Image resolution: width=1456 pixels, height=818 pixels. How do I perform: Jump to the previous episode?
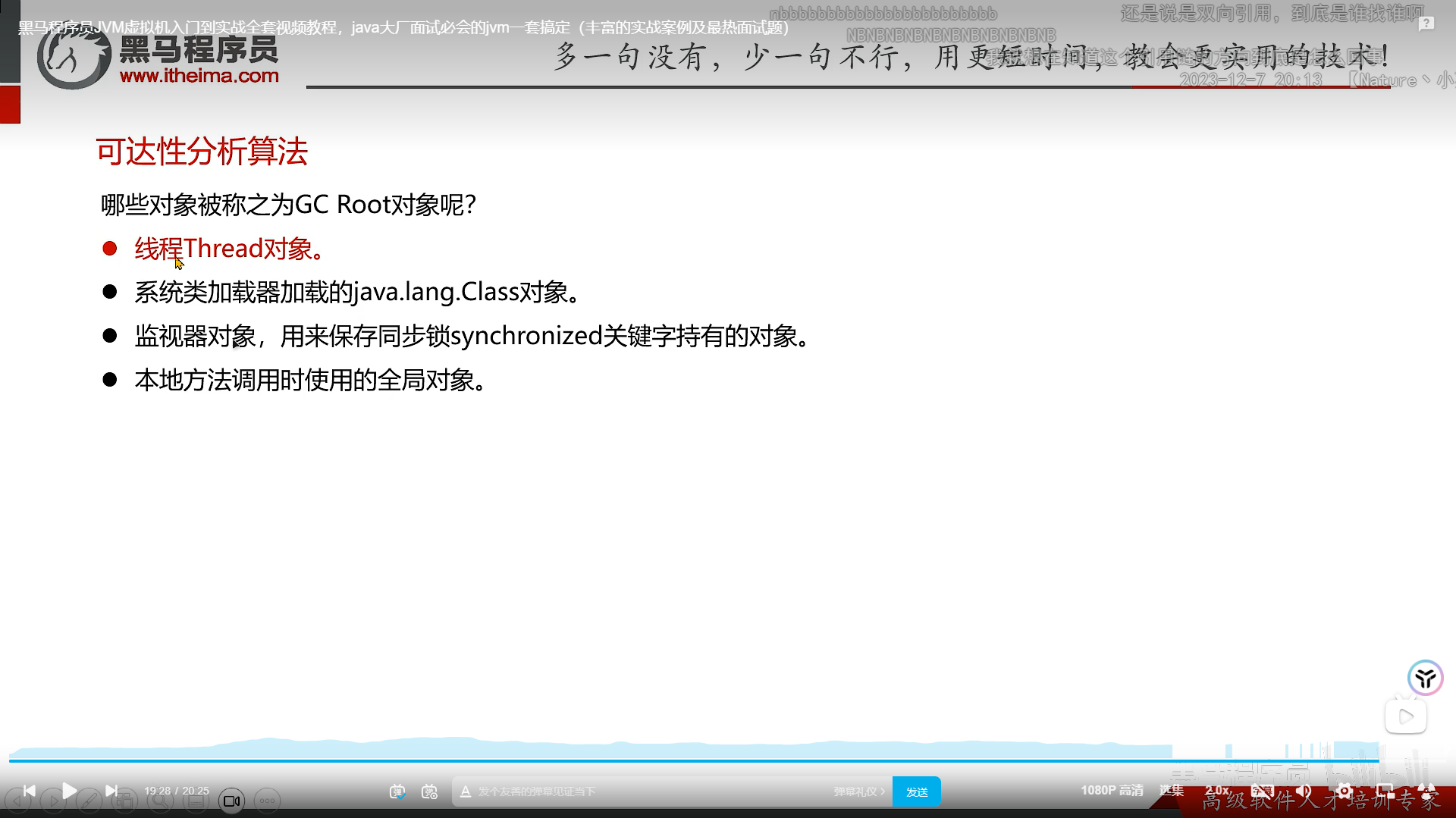coord(29,791)
